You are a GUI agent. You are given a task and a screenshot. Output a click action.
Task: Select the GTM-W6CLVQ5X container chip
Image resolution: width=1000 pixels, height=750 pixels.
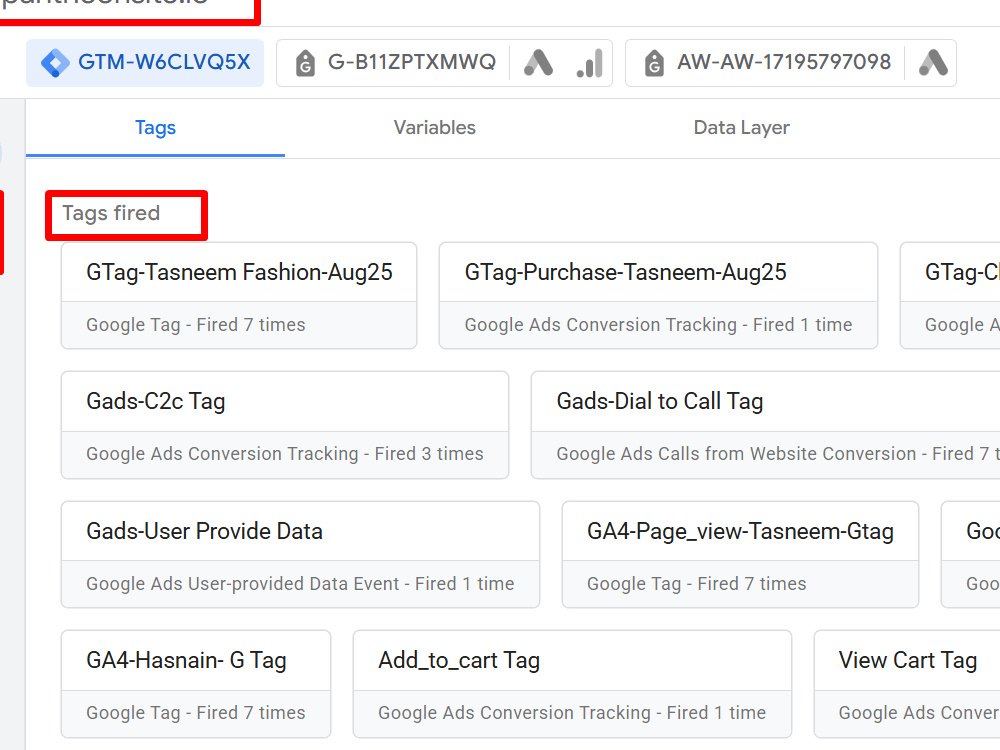pos(145,62)
